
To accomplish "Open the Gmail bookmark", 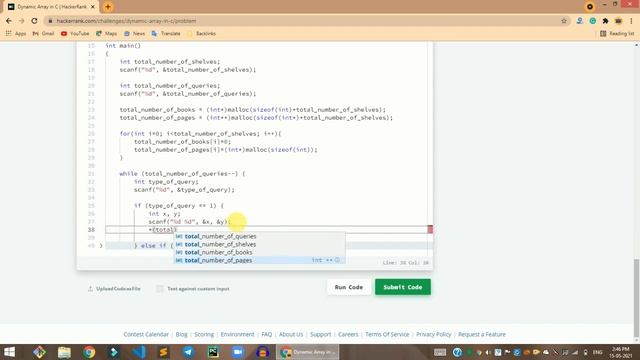I will [43, 33].
